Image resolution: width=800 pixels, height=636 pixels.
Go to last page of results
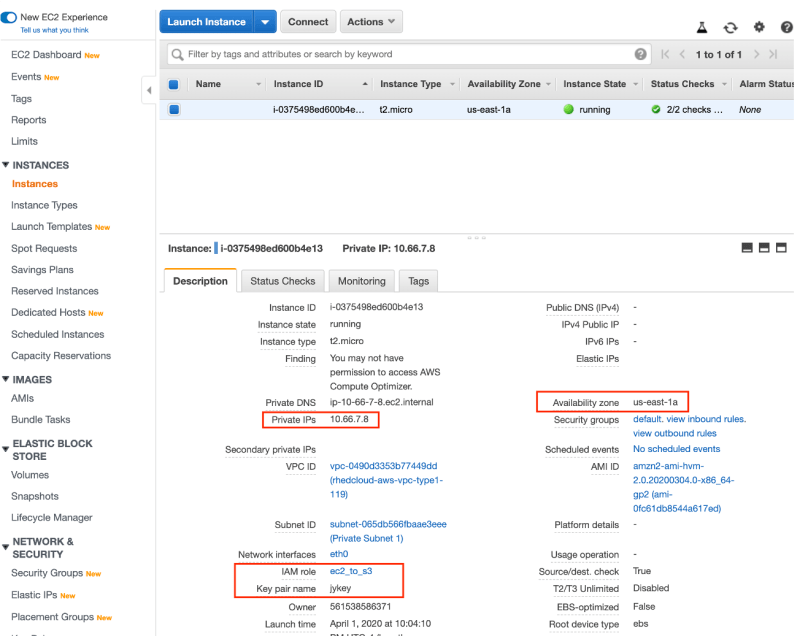click(773, 54)
